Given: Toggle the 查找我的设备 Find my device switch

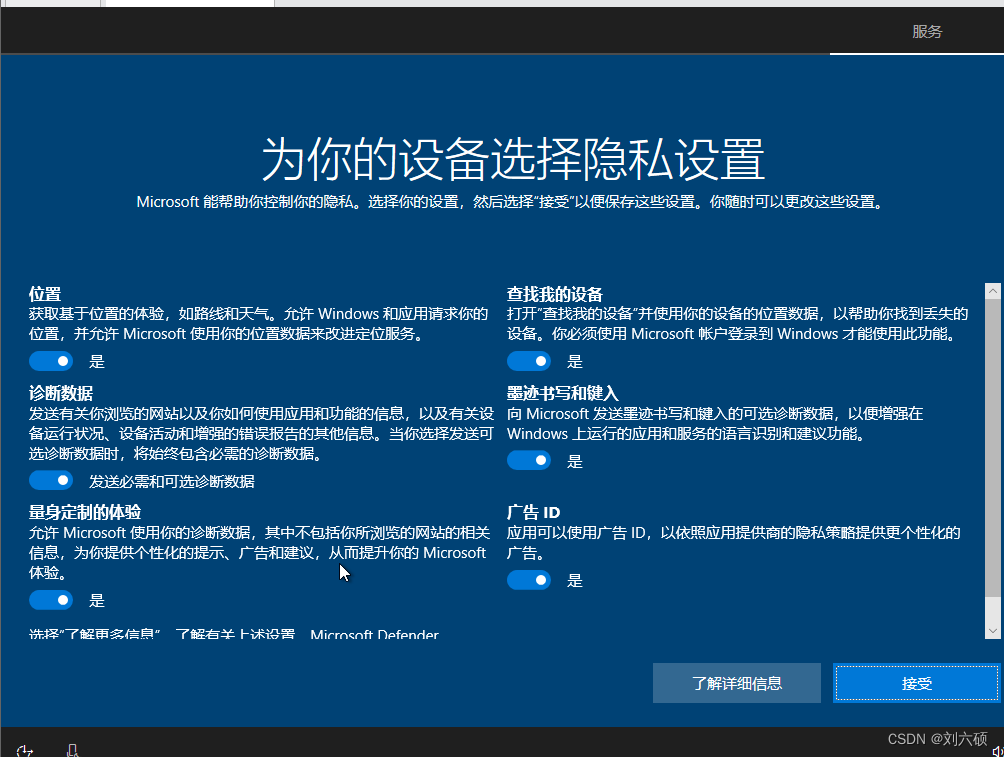Looking at the screenshot, I should coord(529,361).
